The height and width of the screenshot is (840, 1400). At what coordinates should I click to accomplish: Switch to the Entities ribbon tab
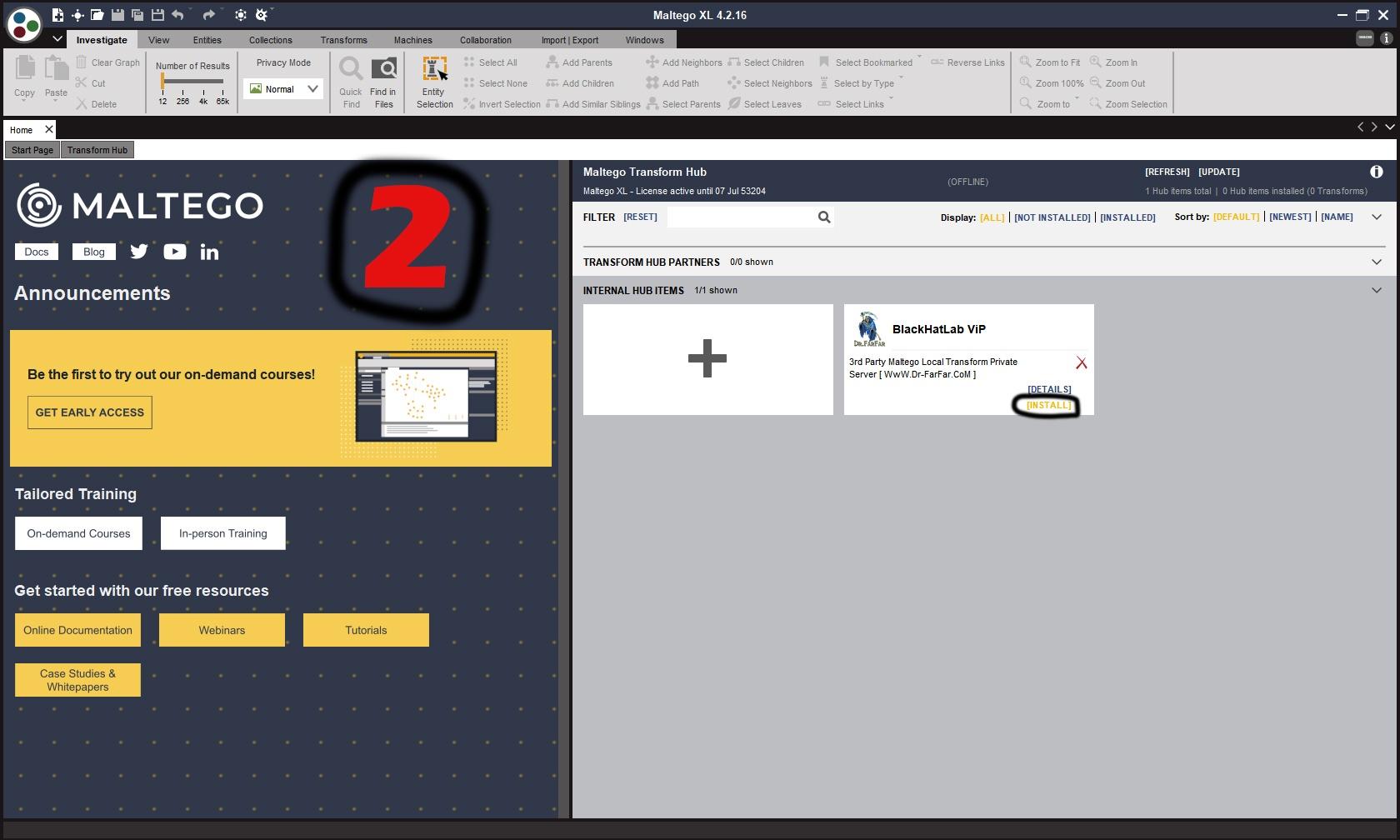click(x=207, y=40)
